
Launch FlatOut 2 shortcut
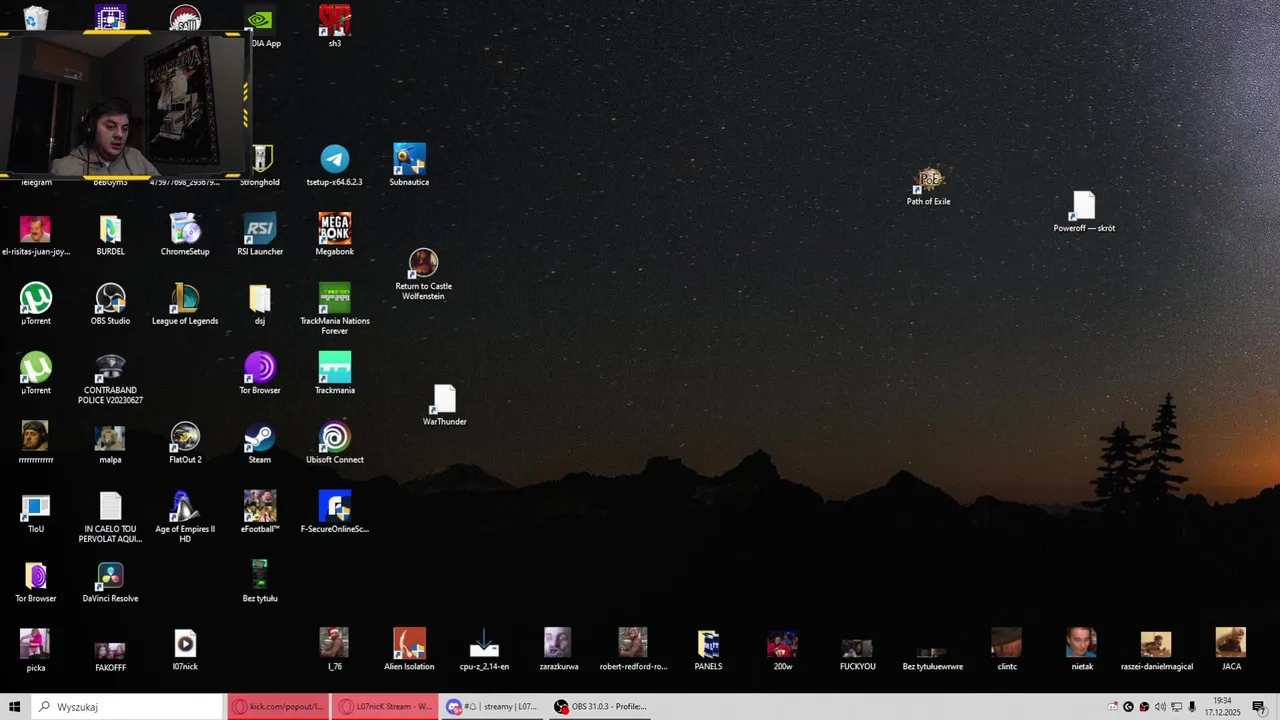click(x=185, y=443)
